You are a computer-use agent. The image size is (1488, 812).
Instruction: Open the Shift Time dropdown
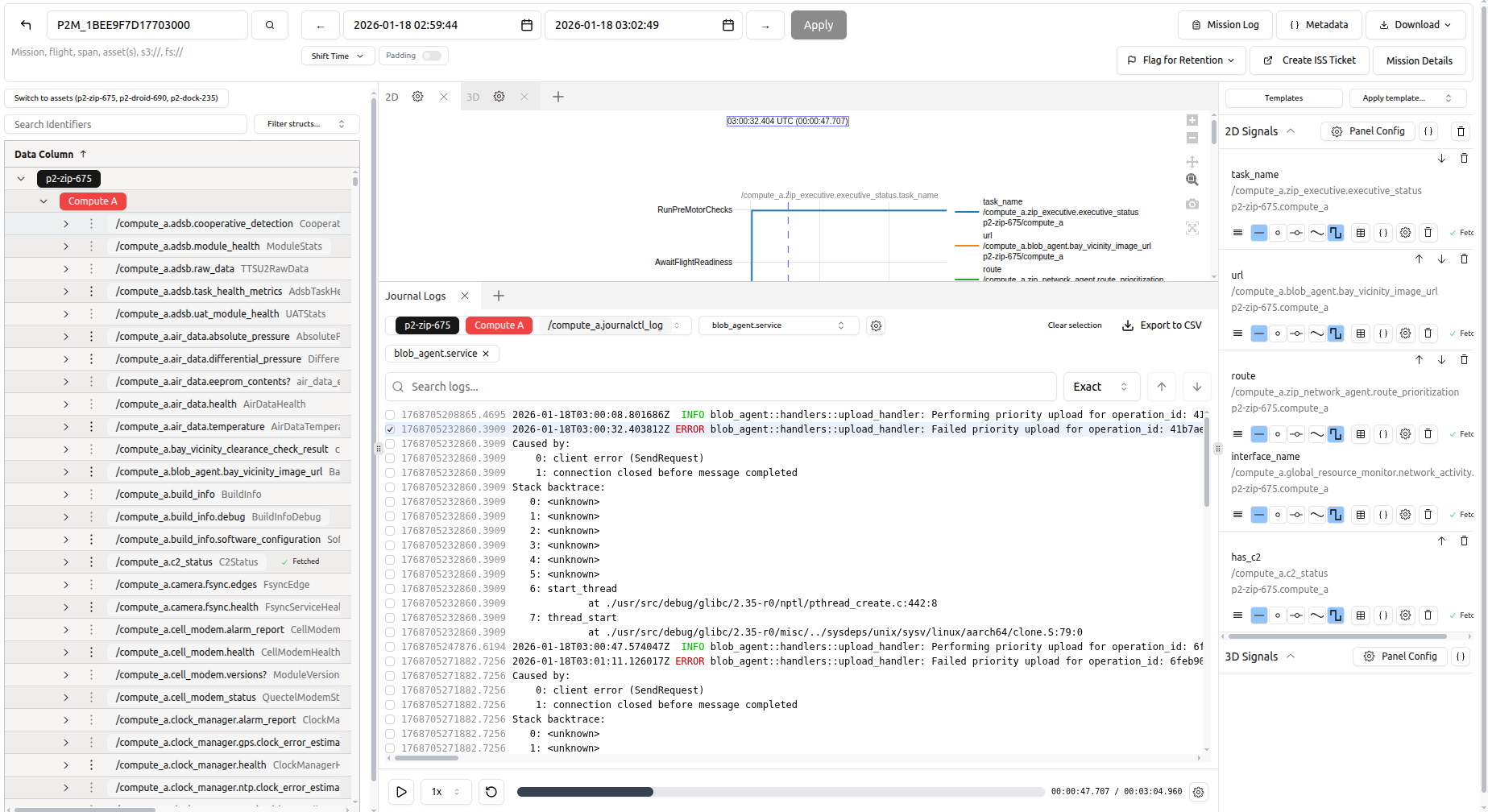[338, 56]
